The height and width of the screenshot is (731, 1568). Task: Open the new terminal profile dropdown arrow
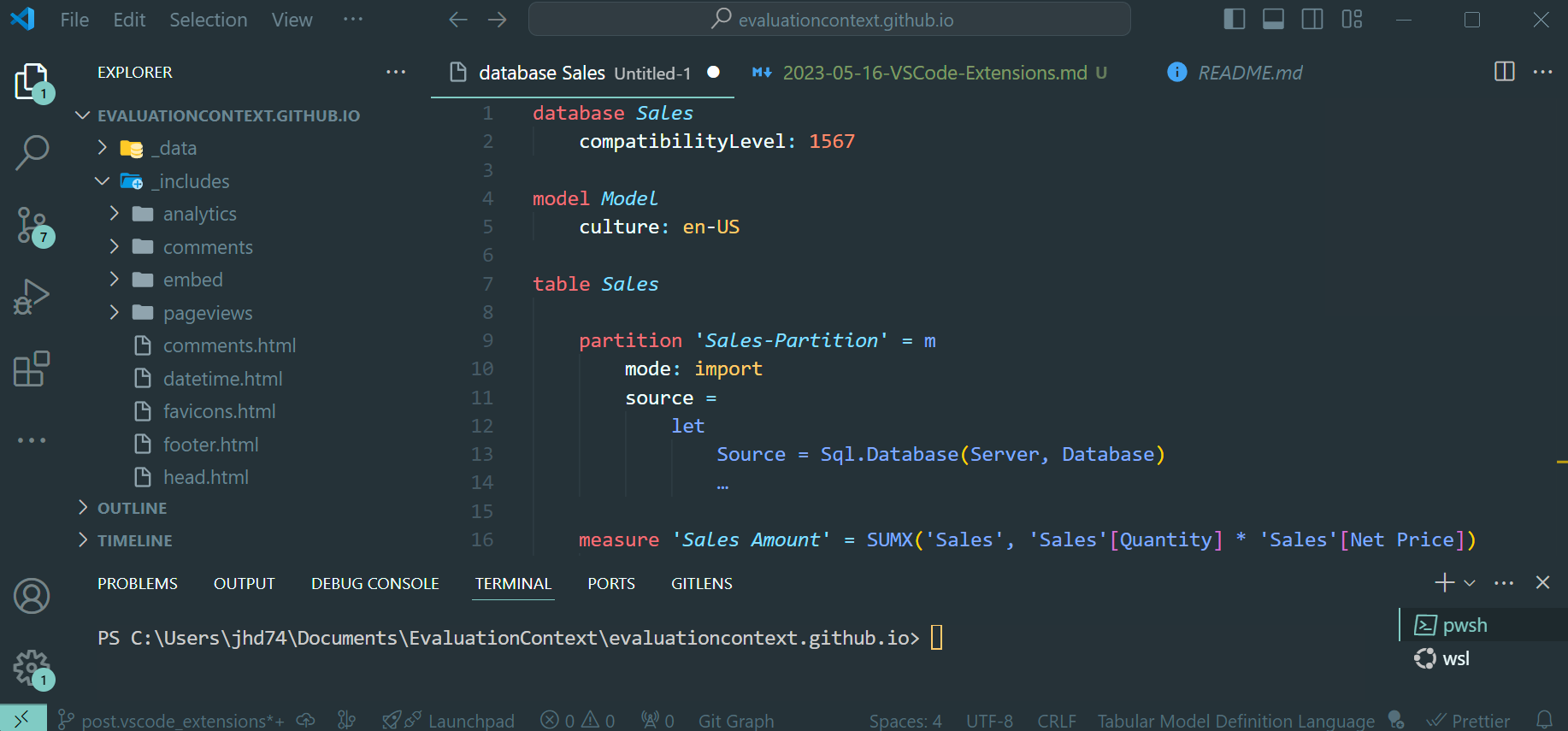pos(1470,583)
